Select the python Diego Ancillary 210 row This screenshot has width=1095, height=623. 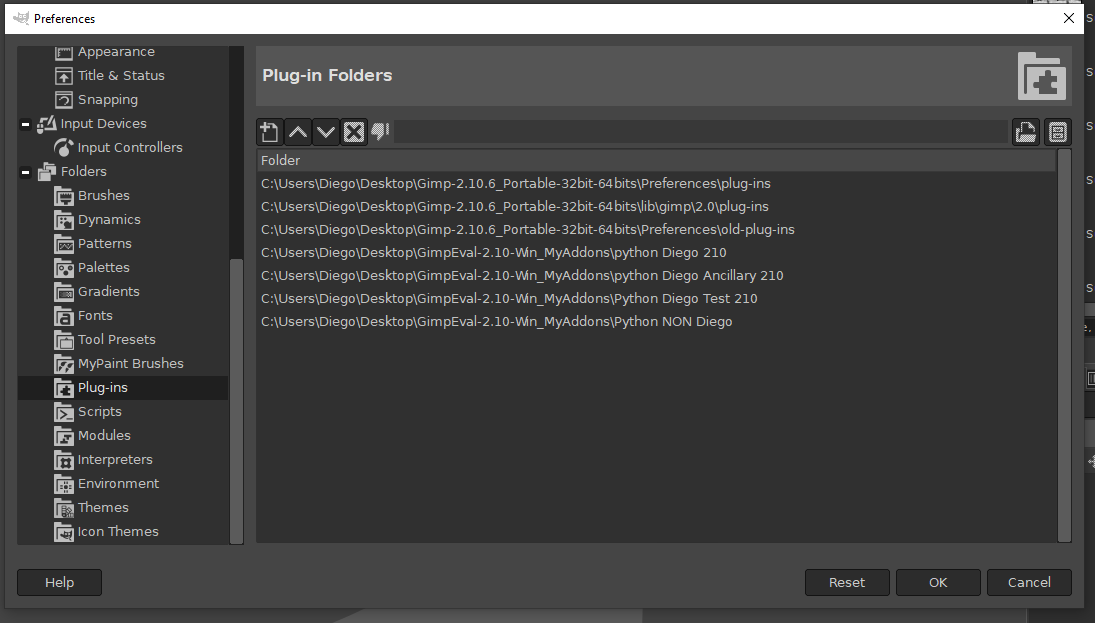click(x=656, y=276)
